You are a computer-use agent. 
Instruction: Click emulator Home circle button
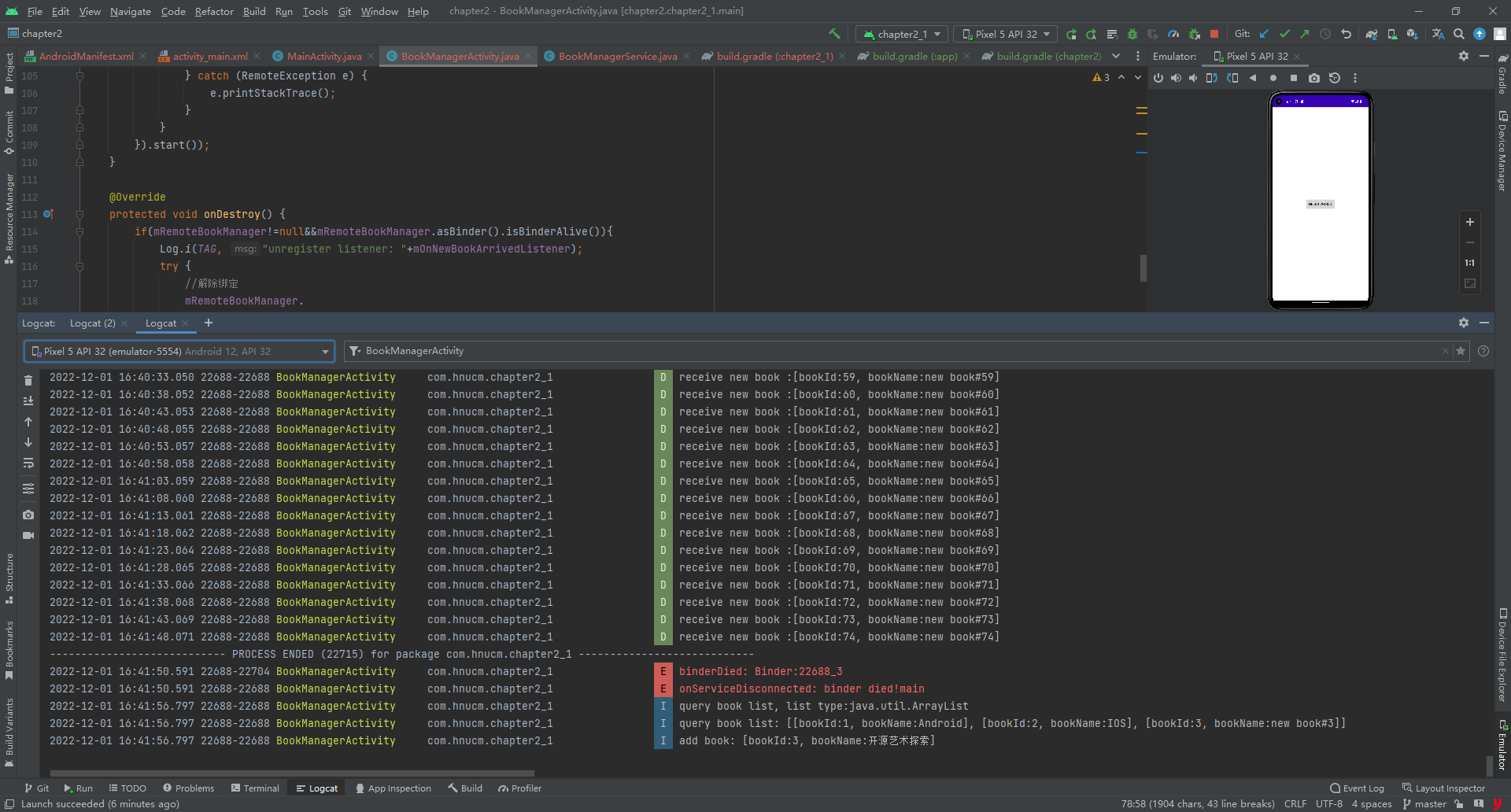1273,78
